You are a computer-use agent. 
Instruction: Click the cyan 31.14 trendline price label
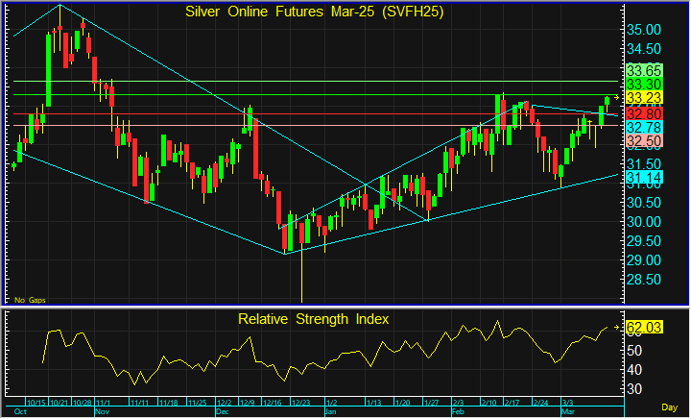(643, 177)
